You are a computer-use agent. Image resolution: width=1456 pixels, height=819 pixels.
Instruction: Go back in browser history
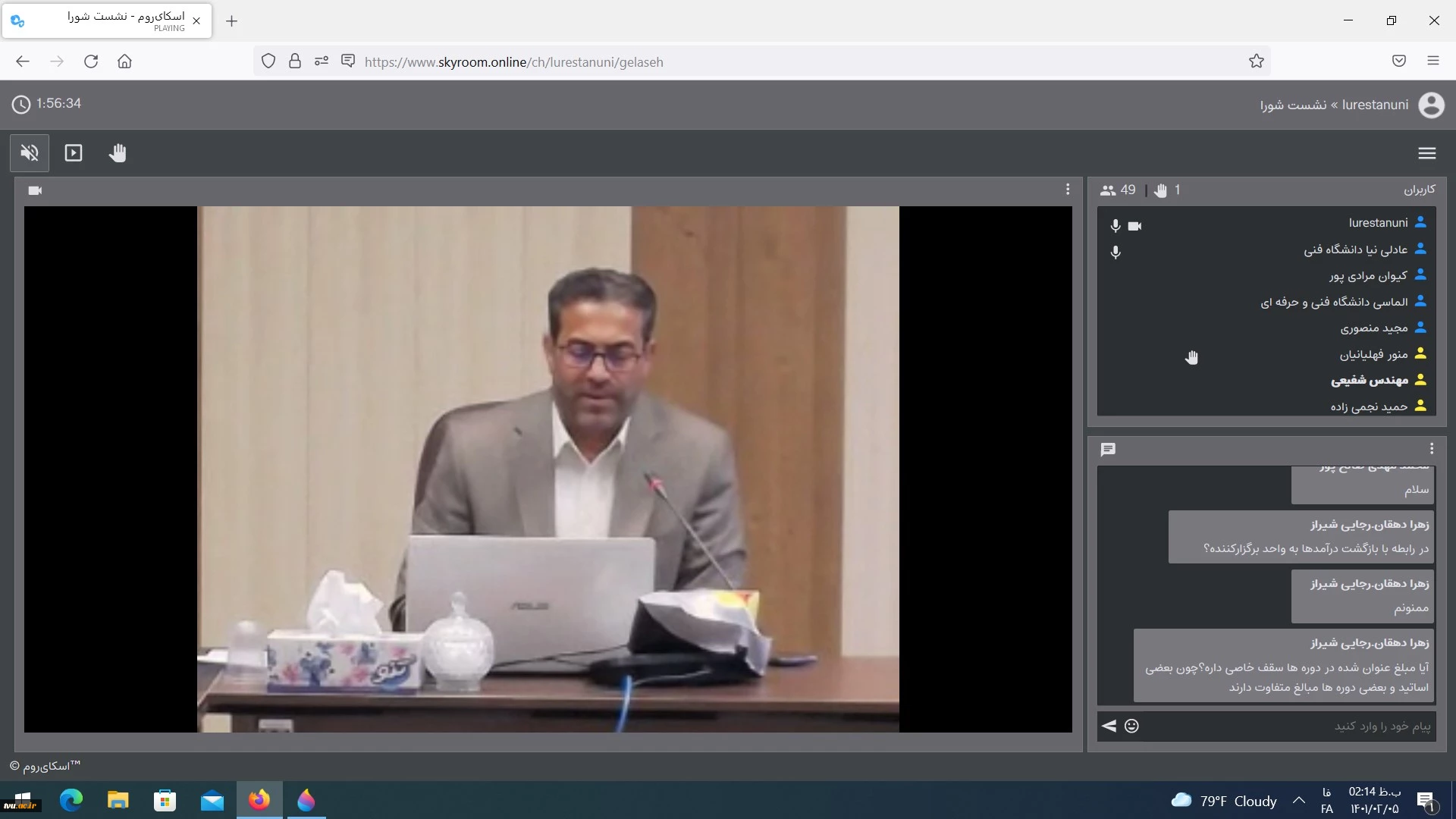pyautogui.click(x=23, y=61)
